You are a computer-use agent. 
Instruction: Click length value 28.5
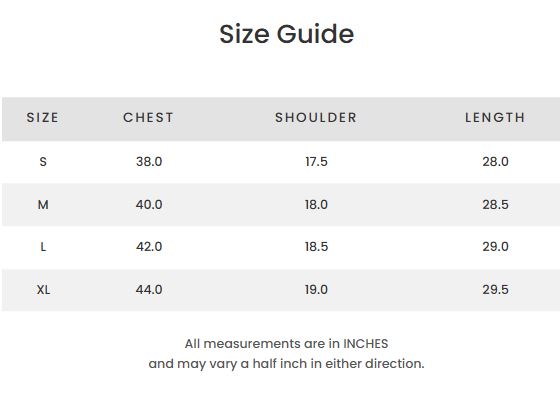tap(495, 205)
